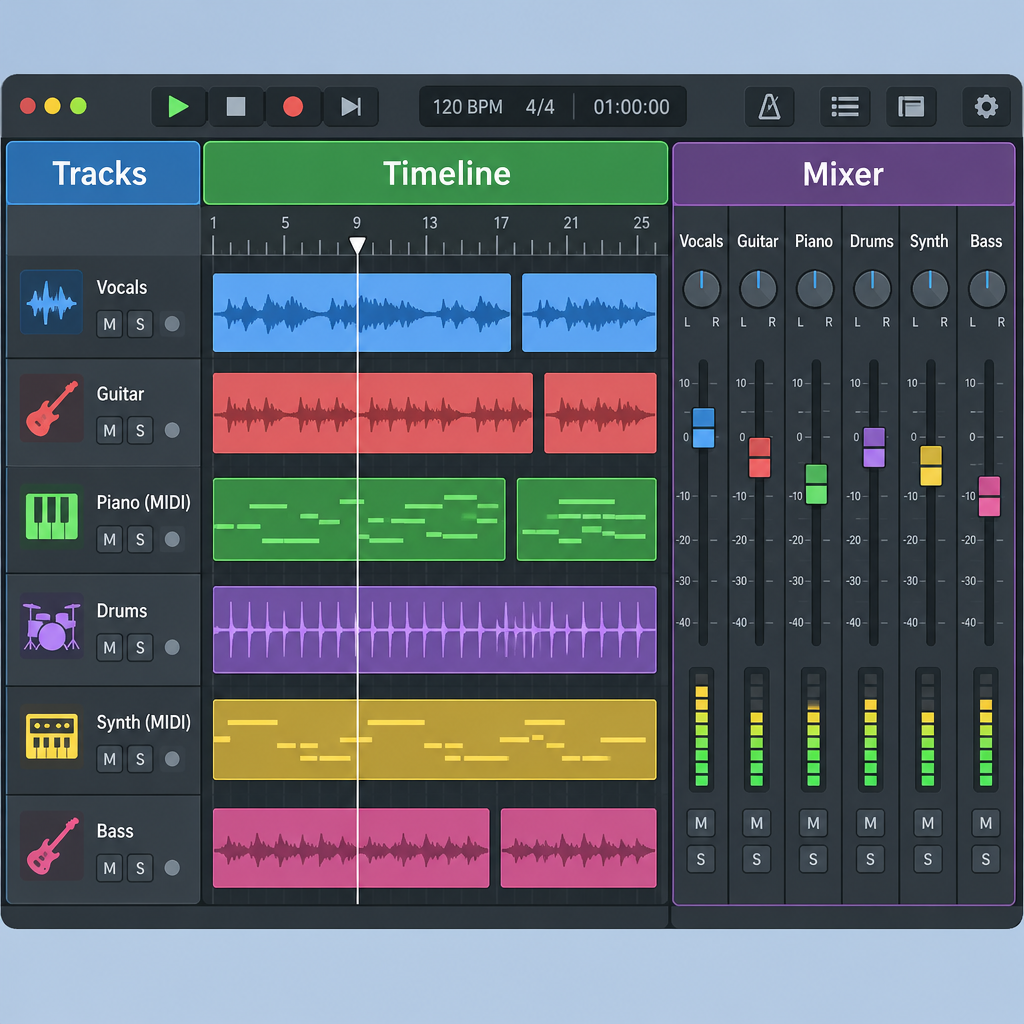Mute the Synth (MIDI) track
This screenshot has height=1024, width=1024.
point(110,759)
